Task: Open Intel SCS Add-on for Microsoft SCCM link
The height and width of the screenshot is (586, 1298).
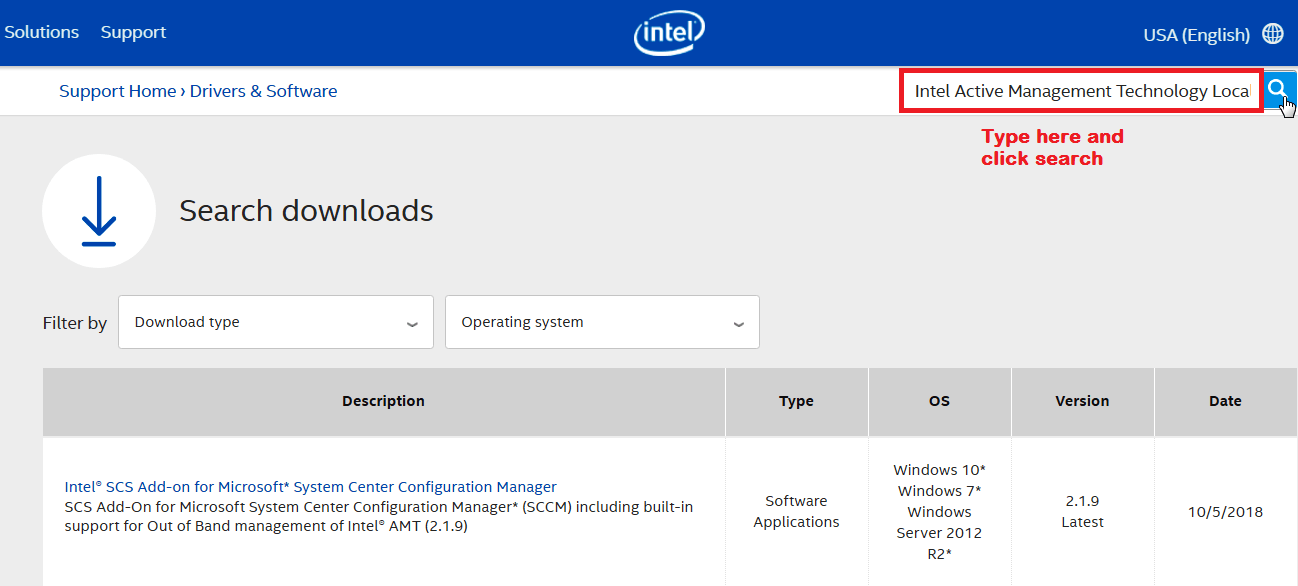Action: [310, 487]
